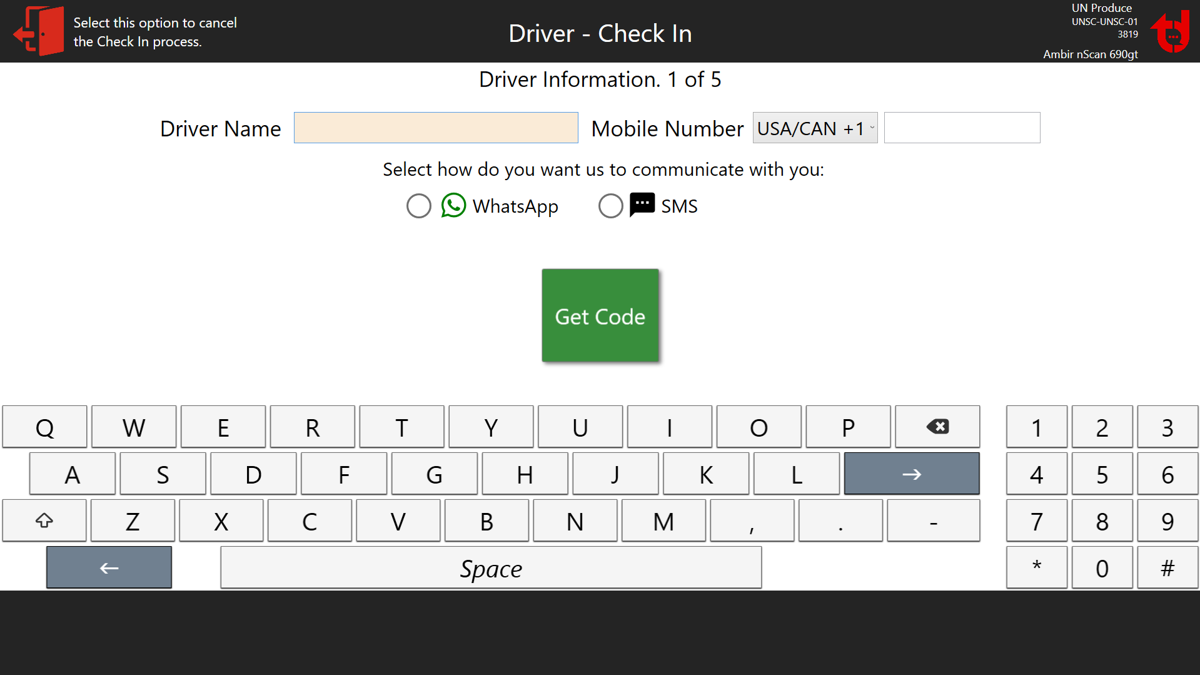Tap the U key
The height and width of the screenshot is (675, 1200).
[580, 427]
